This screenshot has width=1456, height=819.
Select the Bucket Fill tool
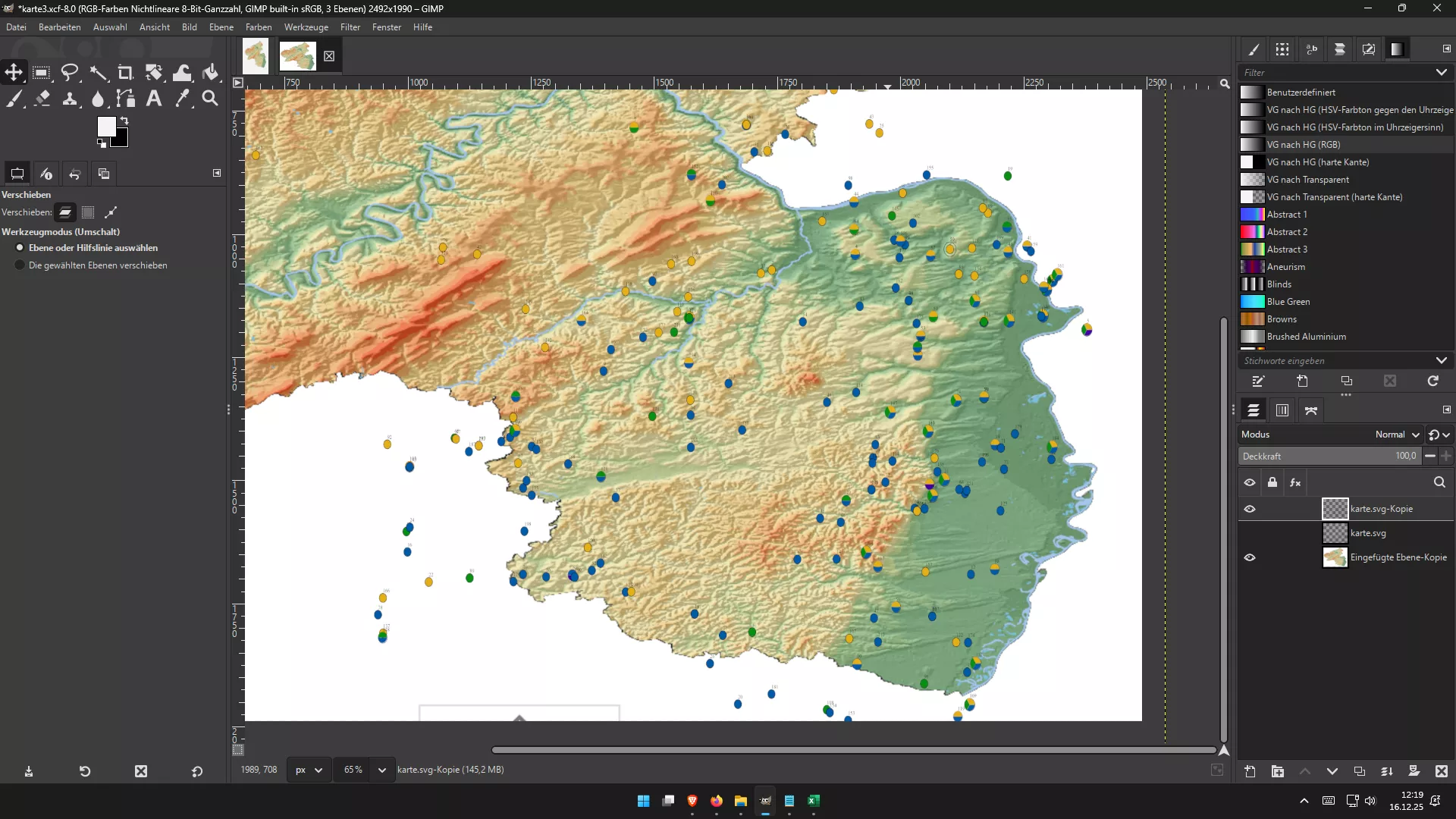click(x=210, y=73)
